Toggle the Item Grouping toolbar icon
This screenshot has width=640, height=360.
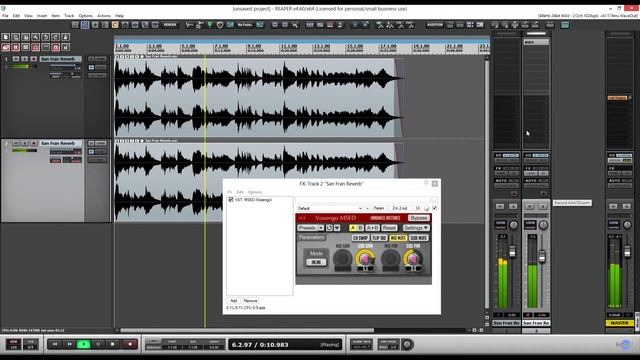point(16,47)
